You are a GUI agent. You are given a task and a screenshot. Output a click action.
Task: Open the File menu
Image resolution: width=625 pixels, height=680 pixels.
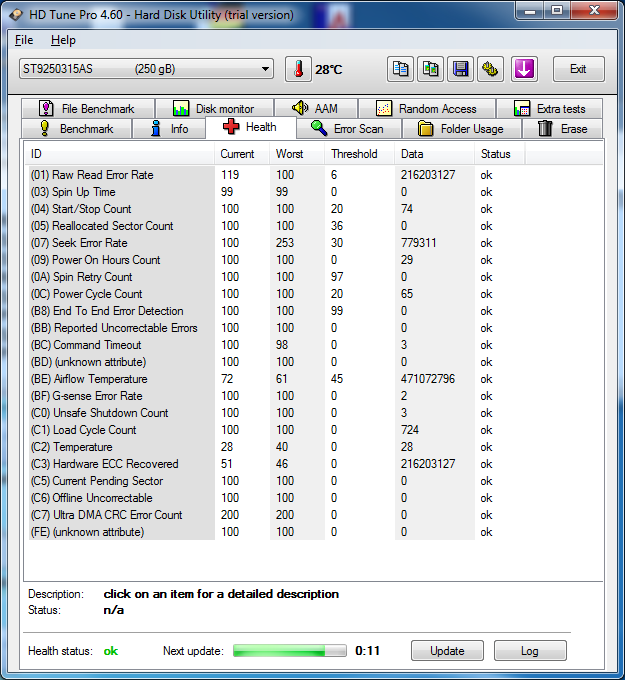24,40
